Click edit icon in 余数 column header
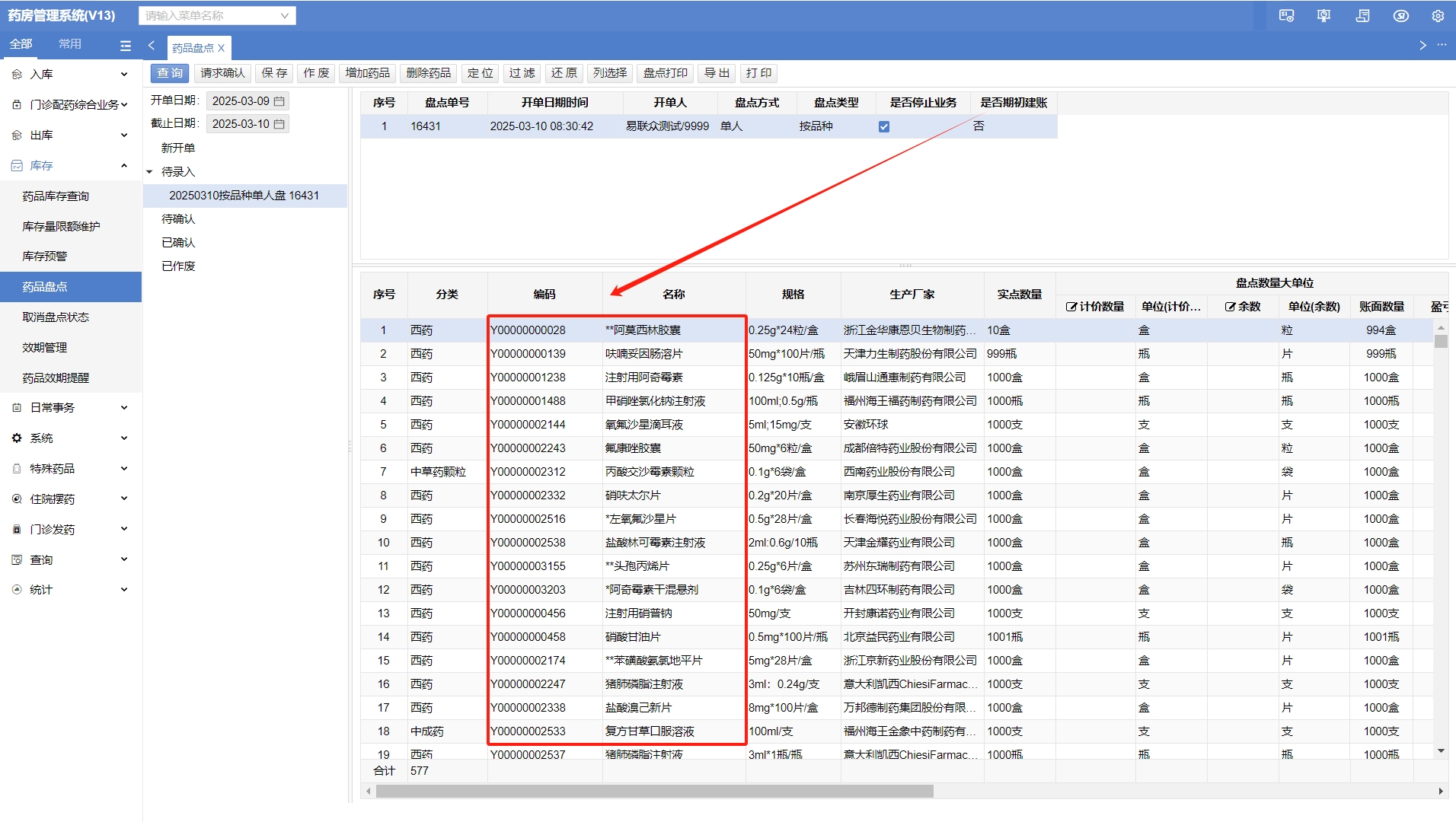This screenshot has height=822, width=1456. pyautogui.click(x=1230, y=307)
